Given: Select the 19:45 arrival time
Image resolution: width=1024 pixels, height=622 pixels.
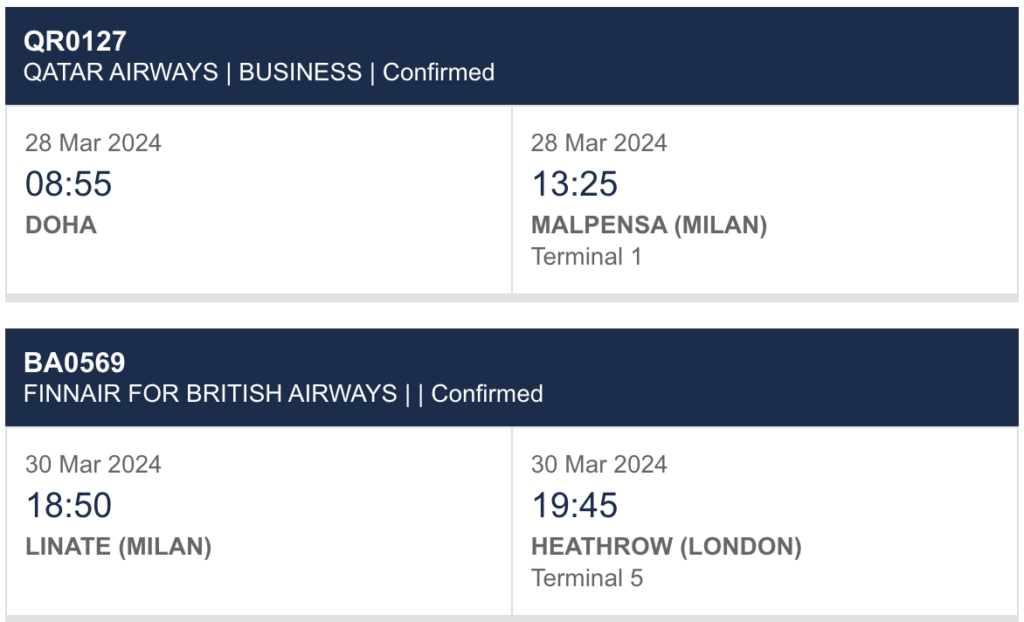Looking at the screenshot, I should click(x=574, y=505).
